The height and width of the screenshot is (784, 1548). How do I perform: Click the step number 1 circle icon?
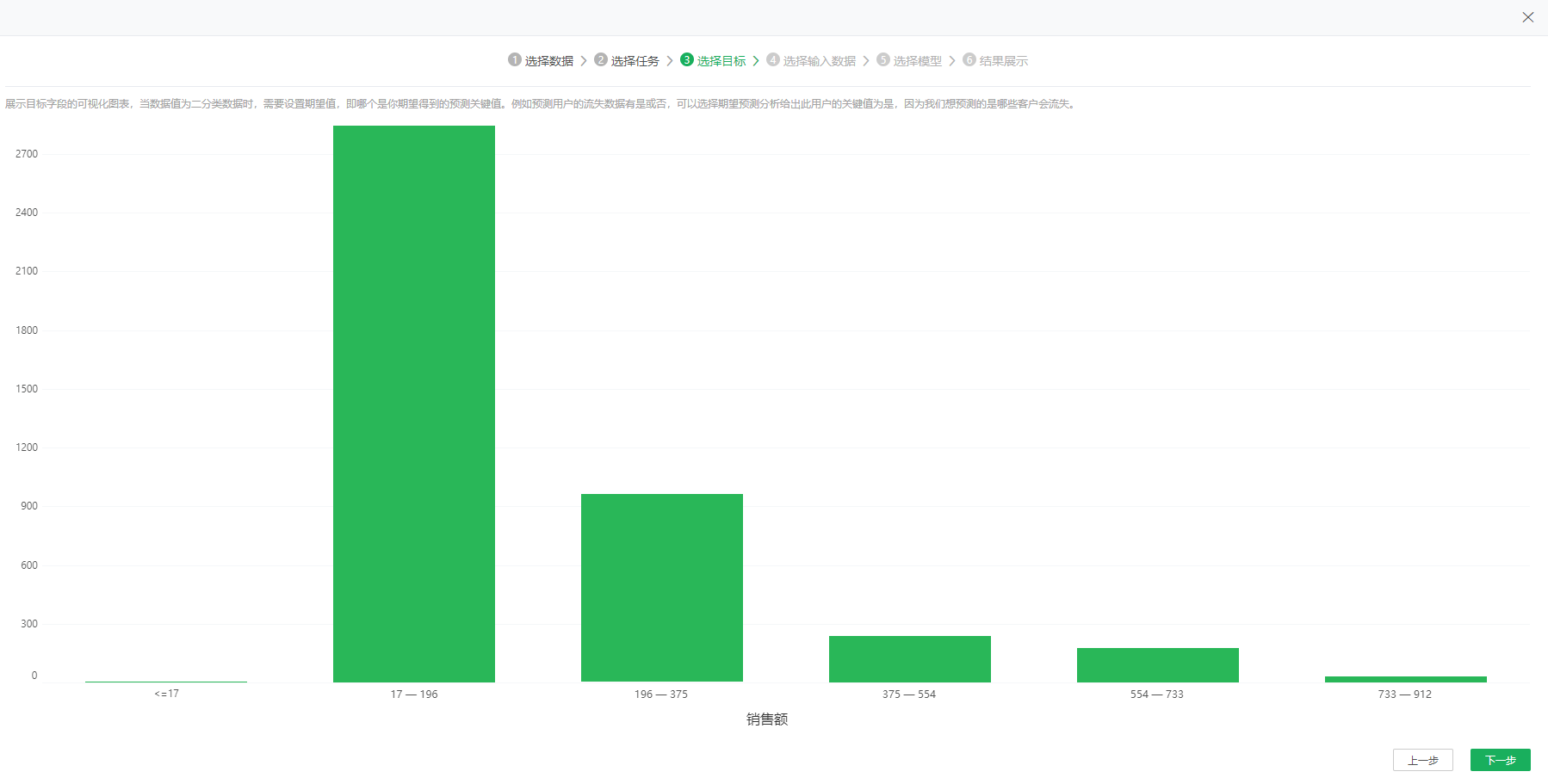[515, 59]
